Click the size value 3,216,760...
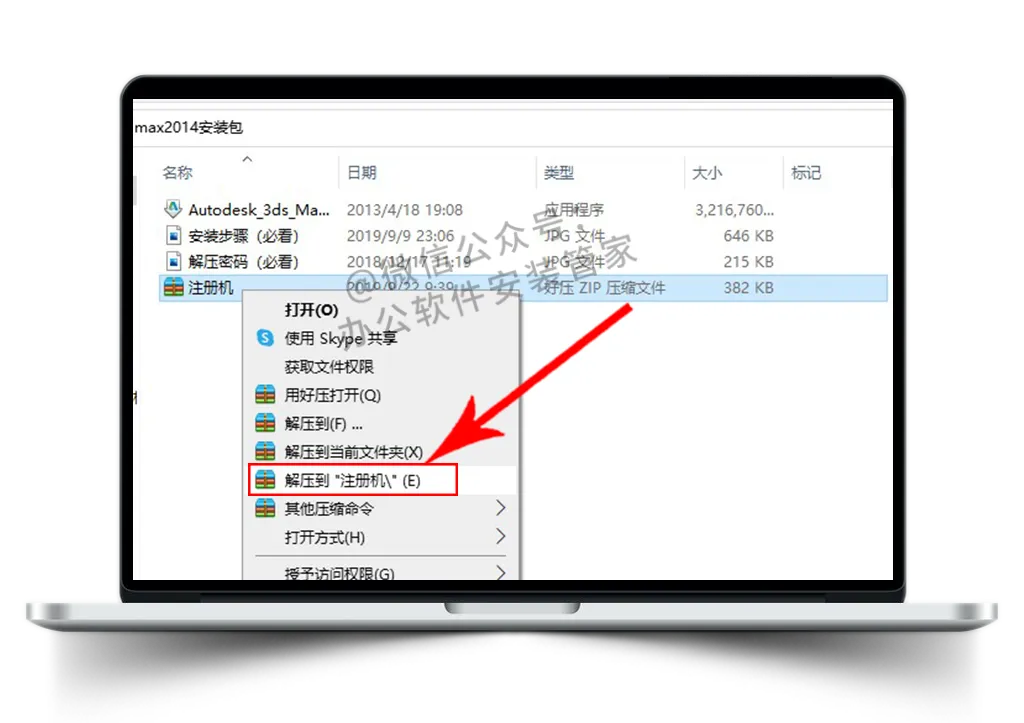Image resolution: width=1024 pixels, height=723 pixels. (735, 210)
